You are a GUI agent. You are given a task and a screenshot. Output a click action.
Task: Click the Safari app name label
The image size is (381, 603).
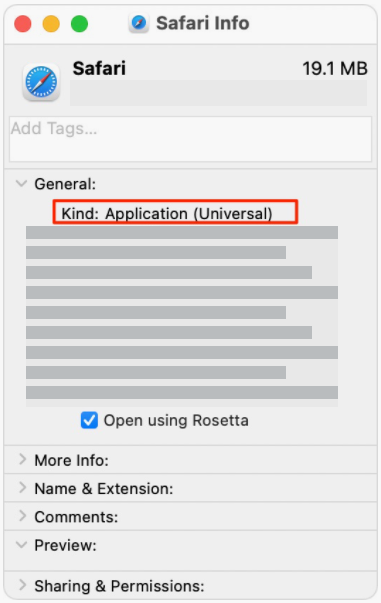coord(99,69)
